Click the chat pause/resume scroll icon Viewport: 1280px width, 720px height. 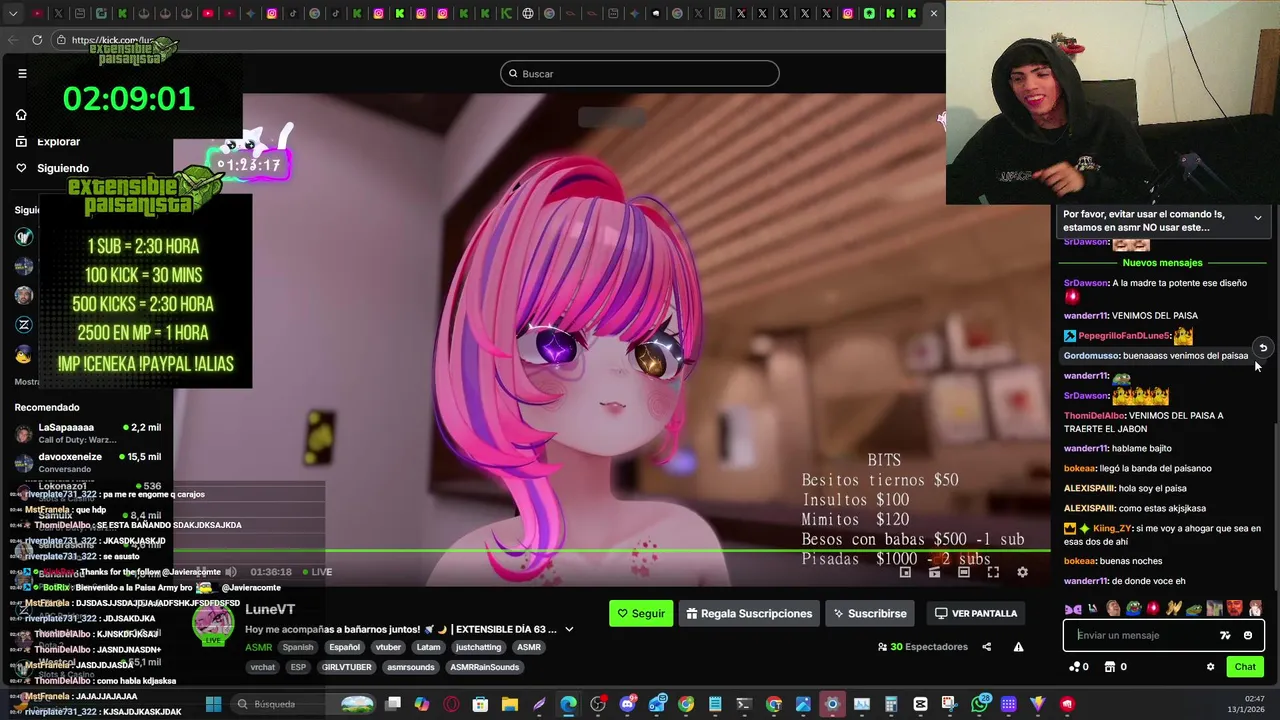coord(1263,348)
